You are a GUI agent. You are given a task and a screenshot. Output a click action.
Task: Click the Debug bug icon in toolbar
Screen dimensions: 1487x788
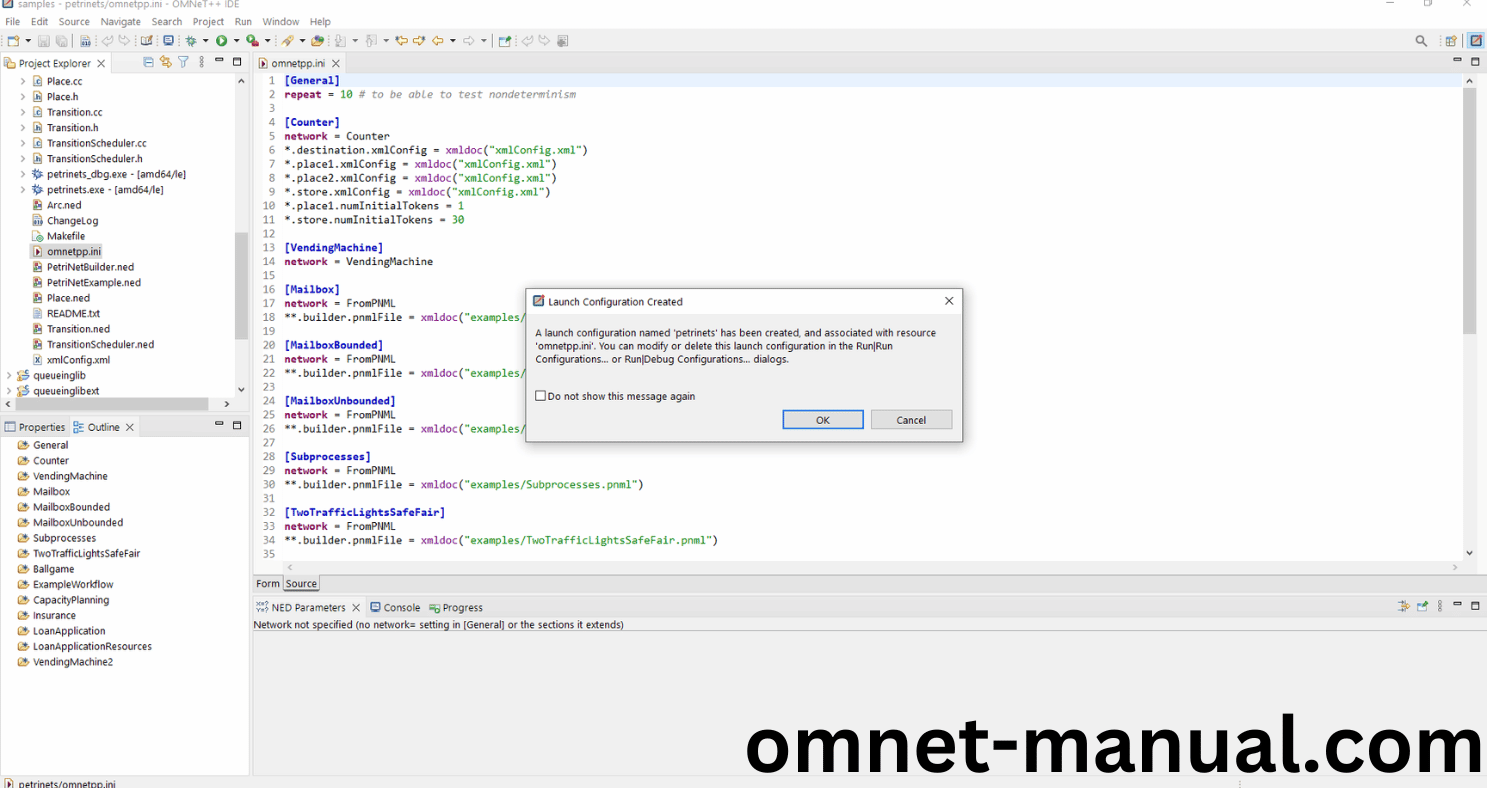pyautogui.click(x=191, y=41)
